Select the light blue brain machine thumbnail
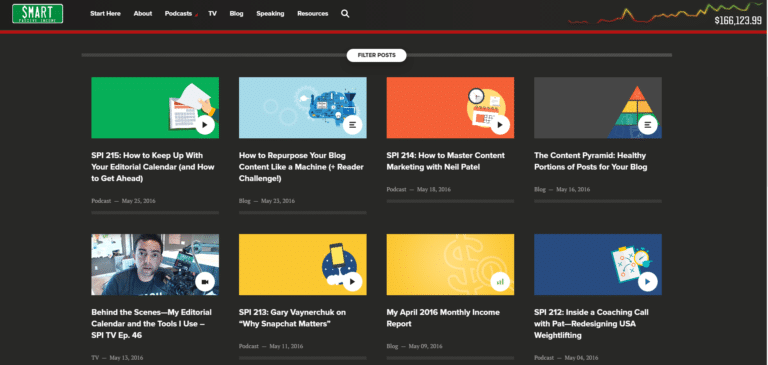The width and height of the screenshot is (768, 365). [303, 108]
